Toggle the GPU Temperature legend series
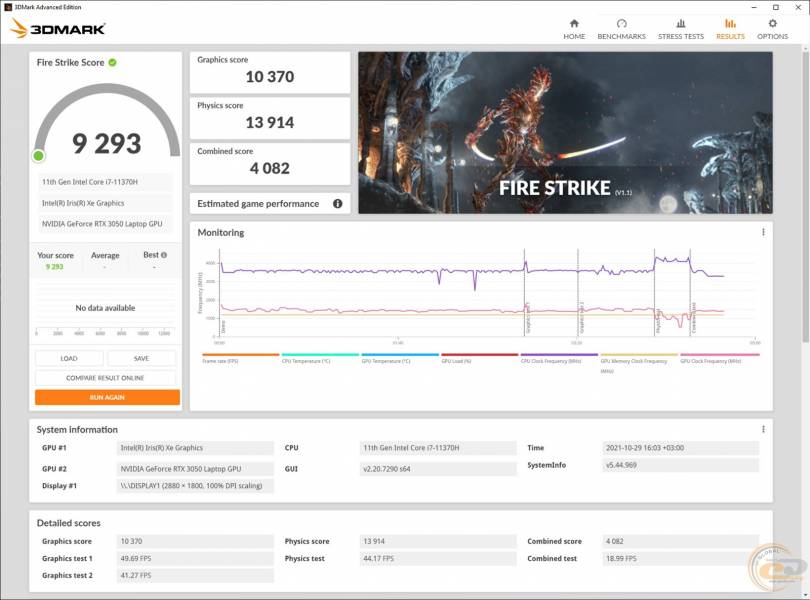The width and height of the screenshot is (810, 600). pos(400,358)
